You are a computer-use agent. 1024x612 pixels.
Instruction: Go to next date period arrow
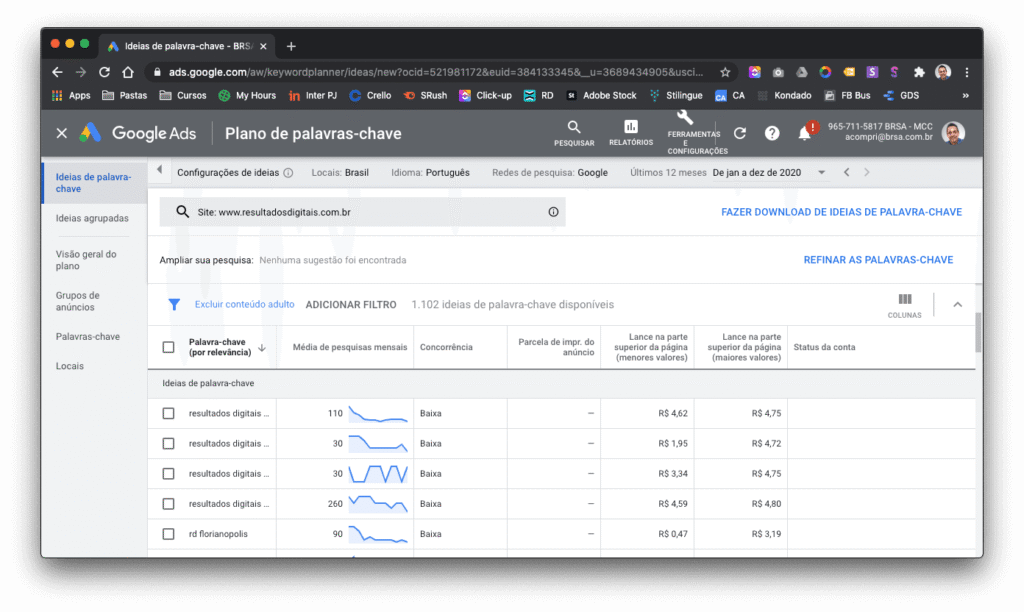pos(867,172)
